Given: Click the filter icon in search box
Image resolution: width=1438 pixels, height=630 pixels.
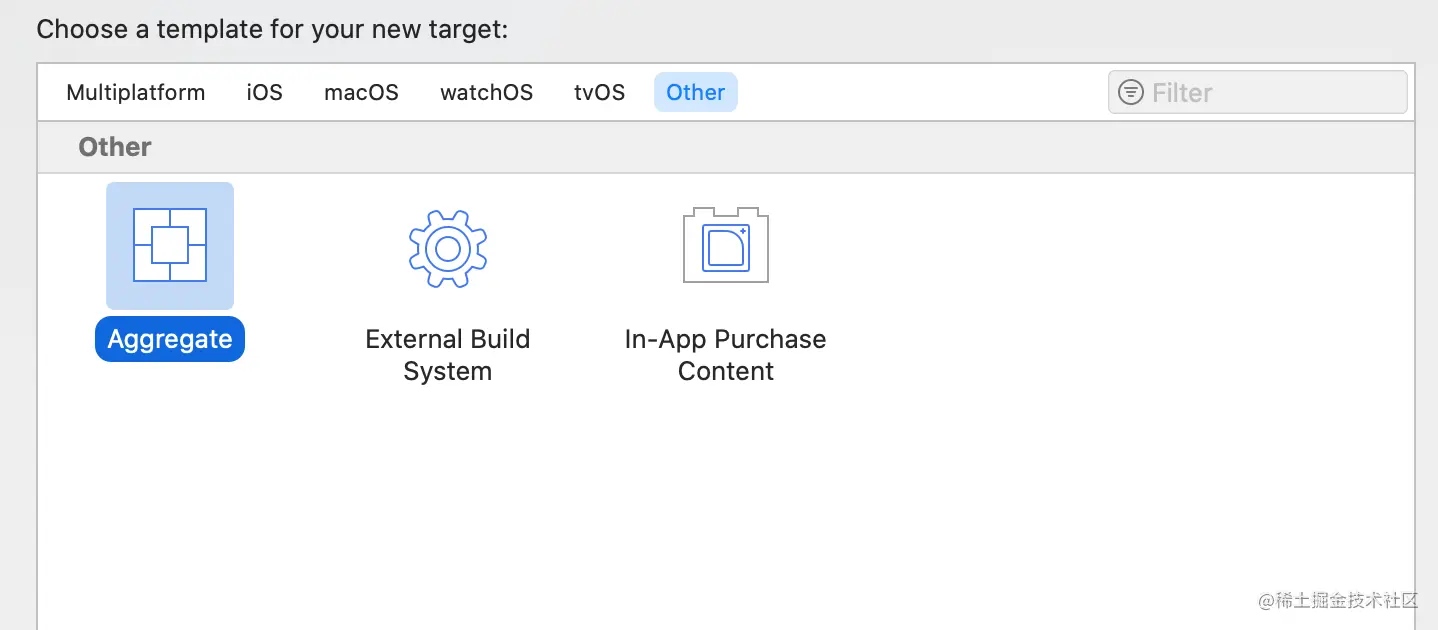Looking at the screenshot, I should click(1131, 93).
